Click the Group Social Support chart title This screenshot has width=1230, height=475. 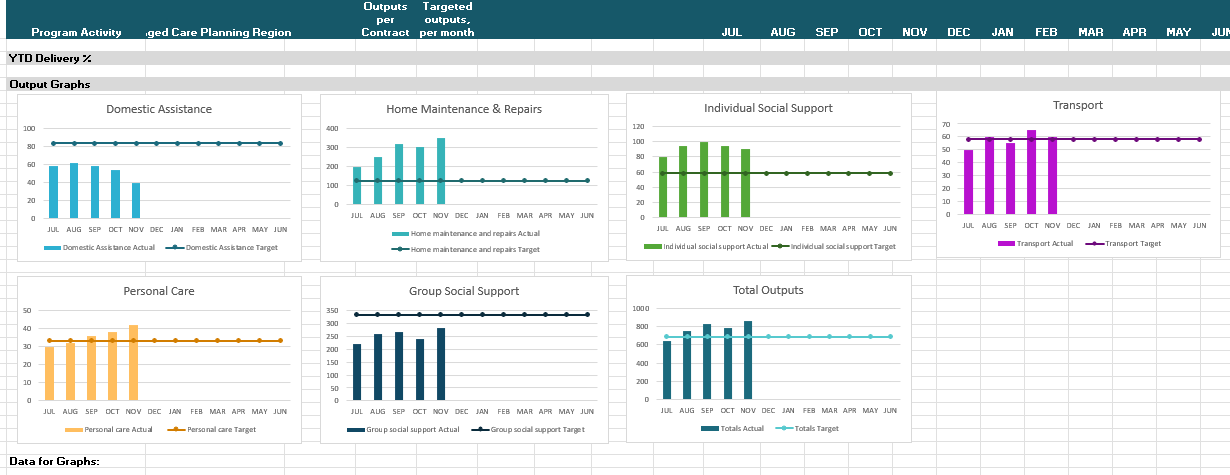[464, 291]
